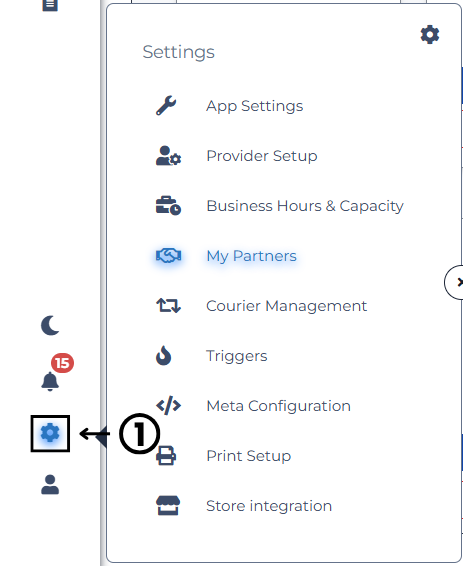Click the flame icon for Triggers
This screenshot has height=566, width=463.
163,356
